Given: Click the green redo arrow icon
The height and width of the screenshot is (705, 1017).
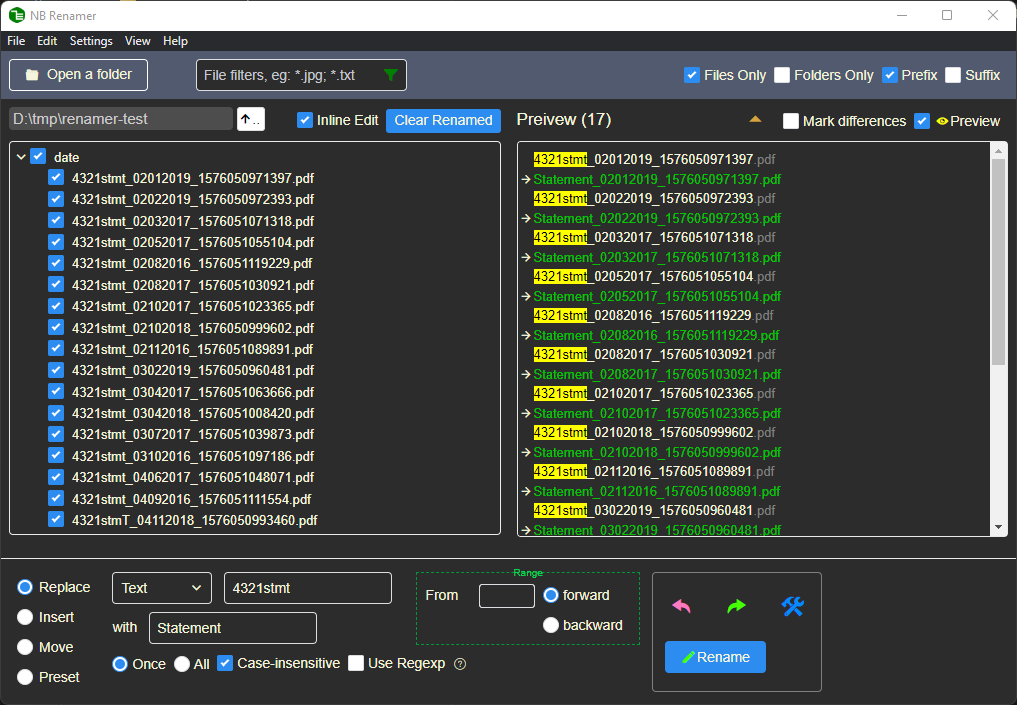Looking at the screenshot, I should click(x=736, y=606).
